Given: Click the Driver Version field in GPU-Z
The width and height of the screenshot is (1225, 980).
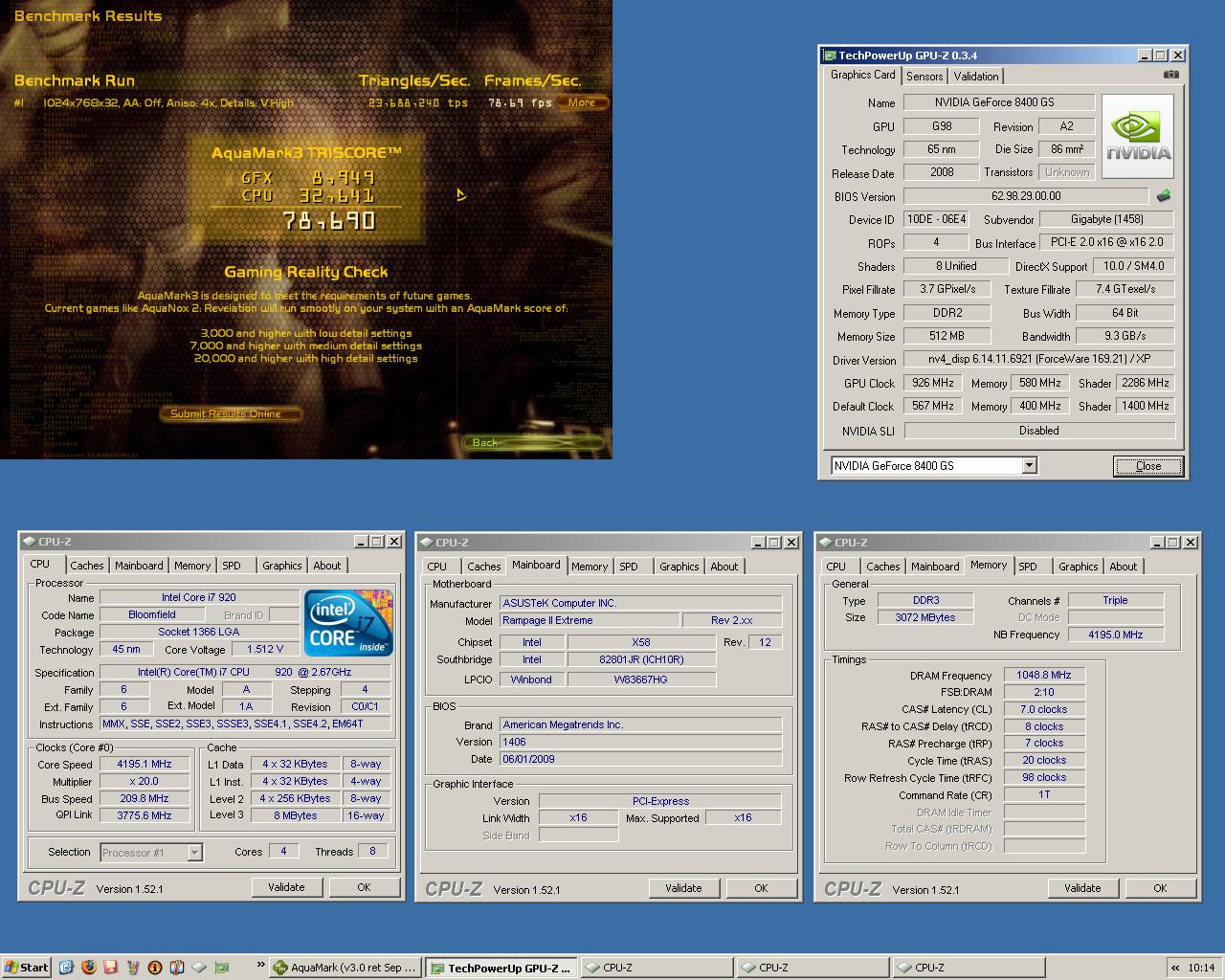Looking at the screenshot, I should click(1039, 360).
